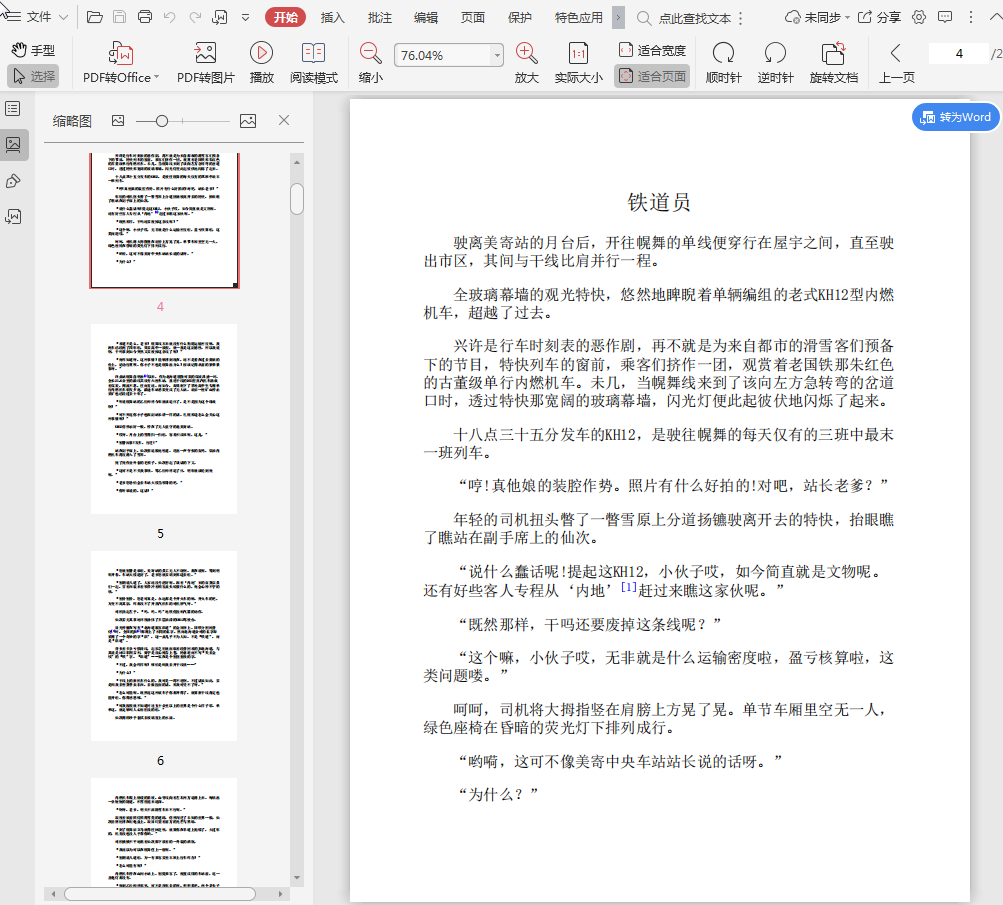Rotate page 逆时针 counterclockwise
Image resolution: width=1003 pixels, height=905 pixels.
pos(775,63)
